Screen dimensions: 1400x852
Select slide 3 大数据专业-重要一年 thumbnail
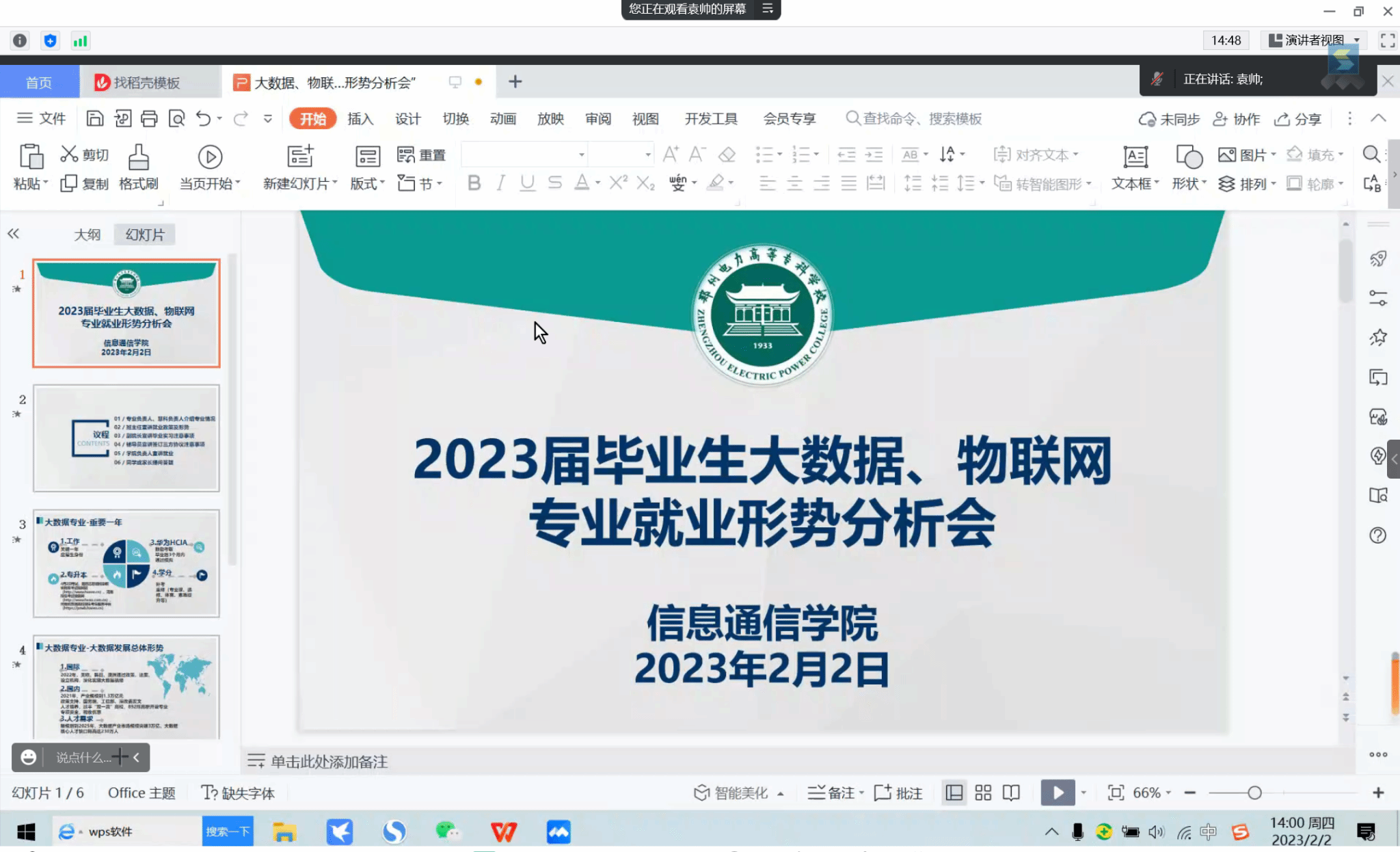pyautogui.click(x=126, y=563)
